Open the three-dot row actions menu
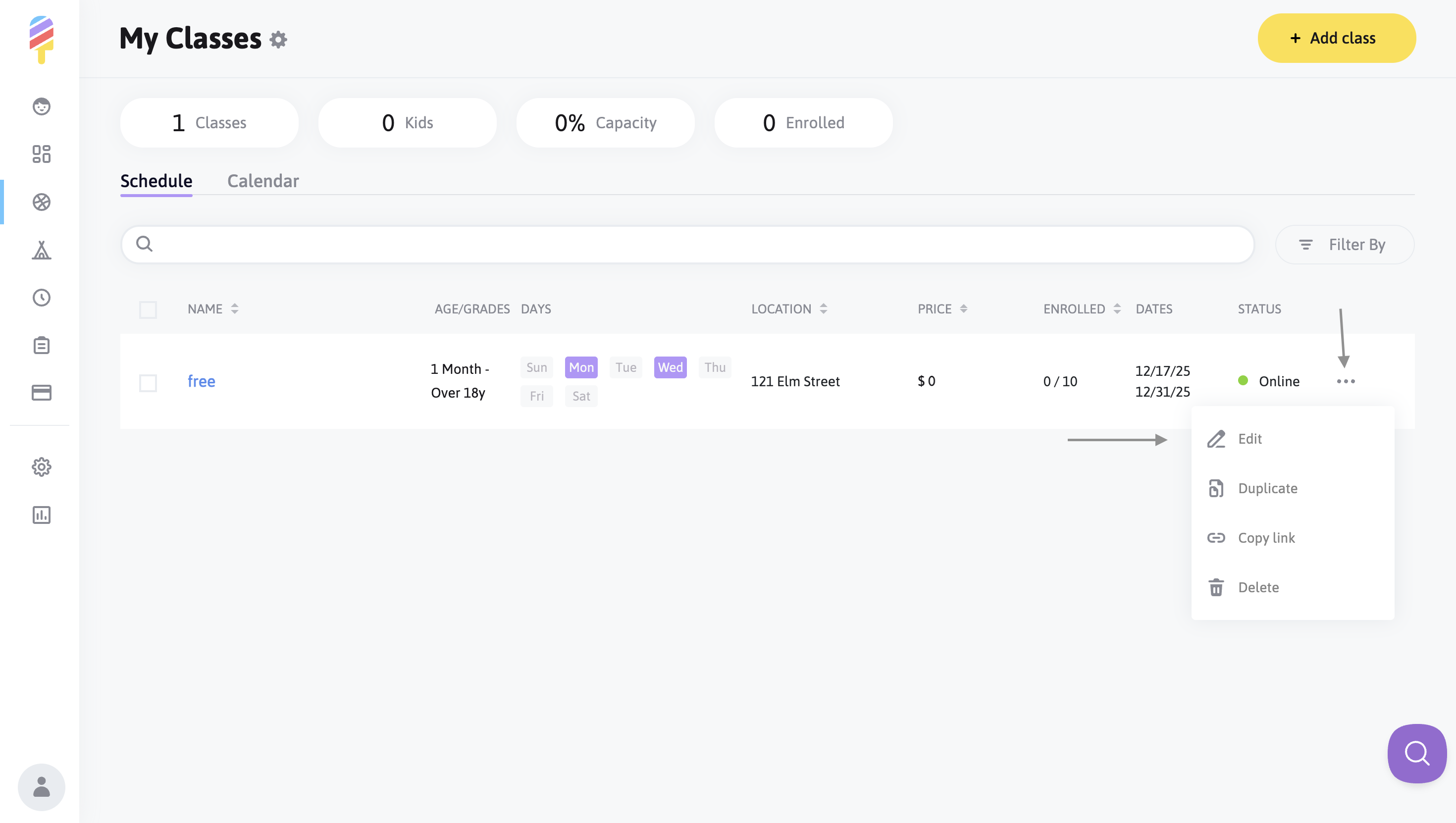Viewport: 1456px width, 823px height. click(x=1345, y=382)
